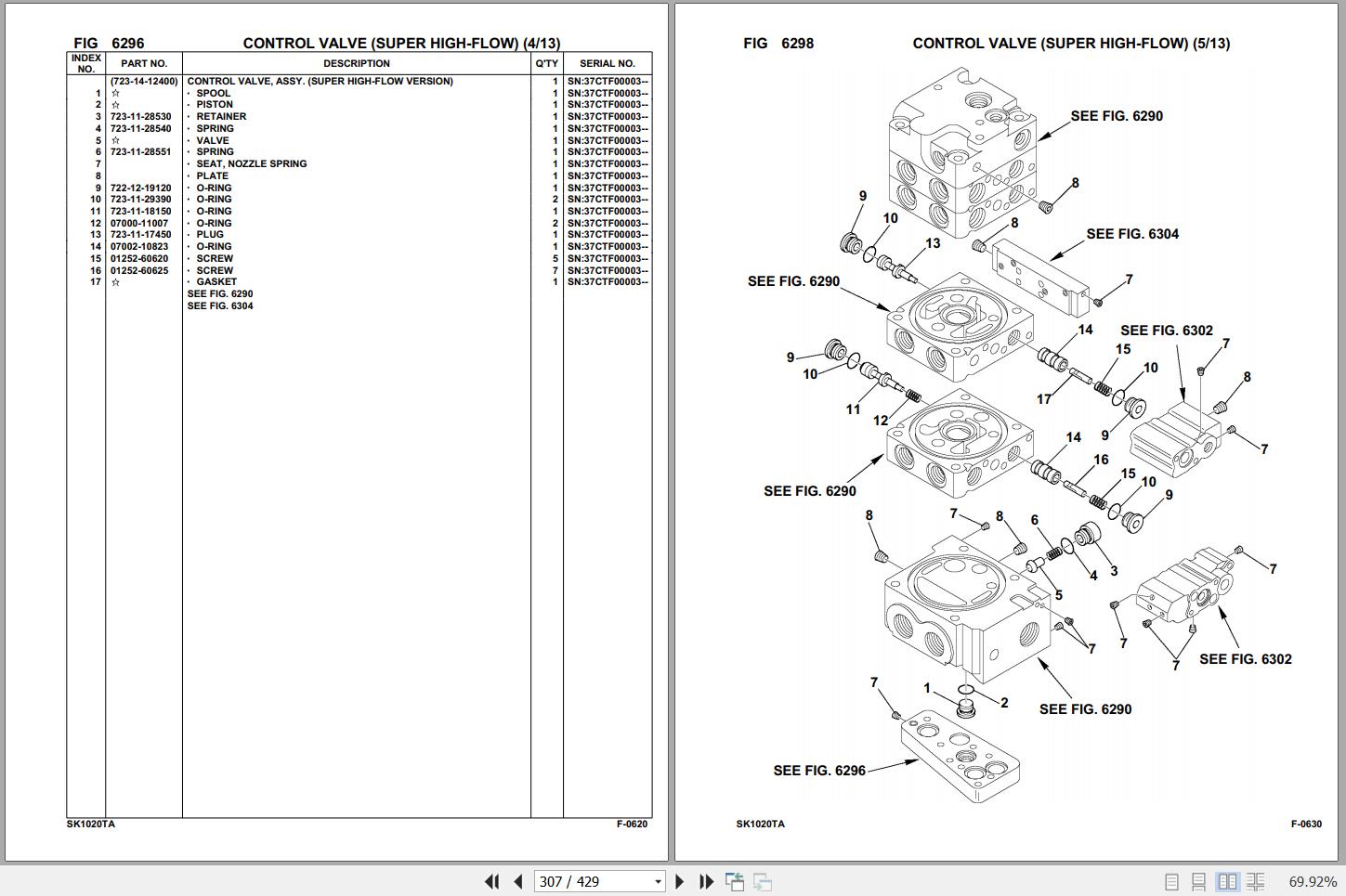Screen dimensions: 1346x896
Task: Click the Q'TY column header
Action: (547, 64)
